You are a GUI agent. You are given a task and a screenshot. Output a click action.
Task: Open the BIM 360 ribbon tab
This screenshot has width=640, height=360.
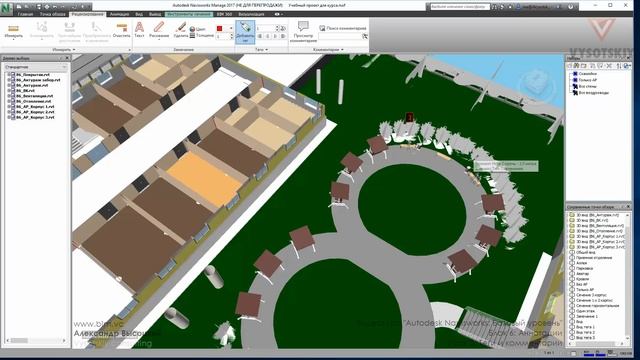point(224,14)
